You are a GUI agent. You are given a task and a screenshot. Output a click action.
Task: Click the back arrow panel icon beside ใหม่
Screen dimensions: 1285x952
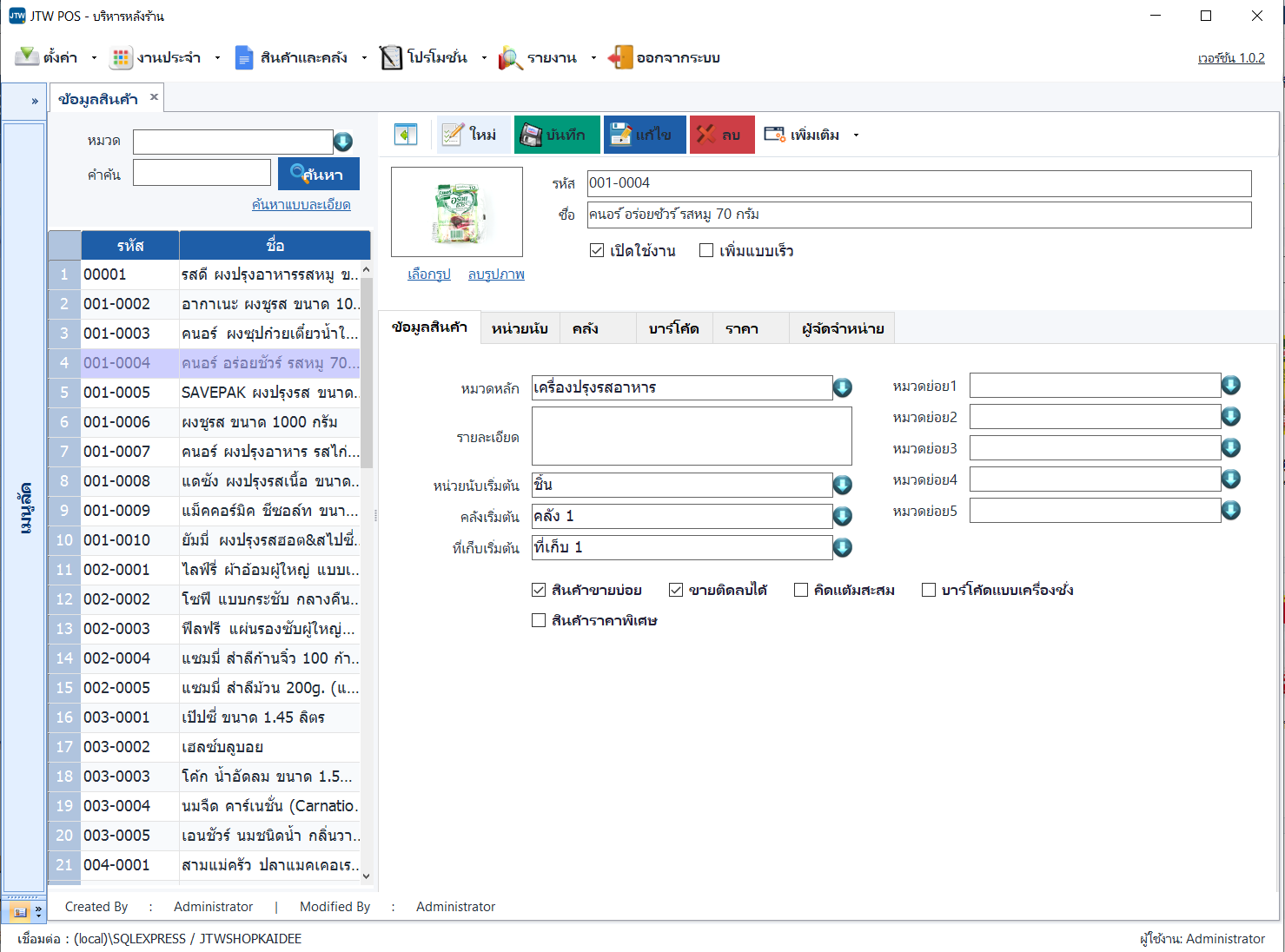(x=406, y=135)
